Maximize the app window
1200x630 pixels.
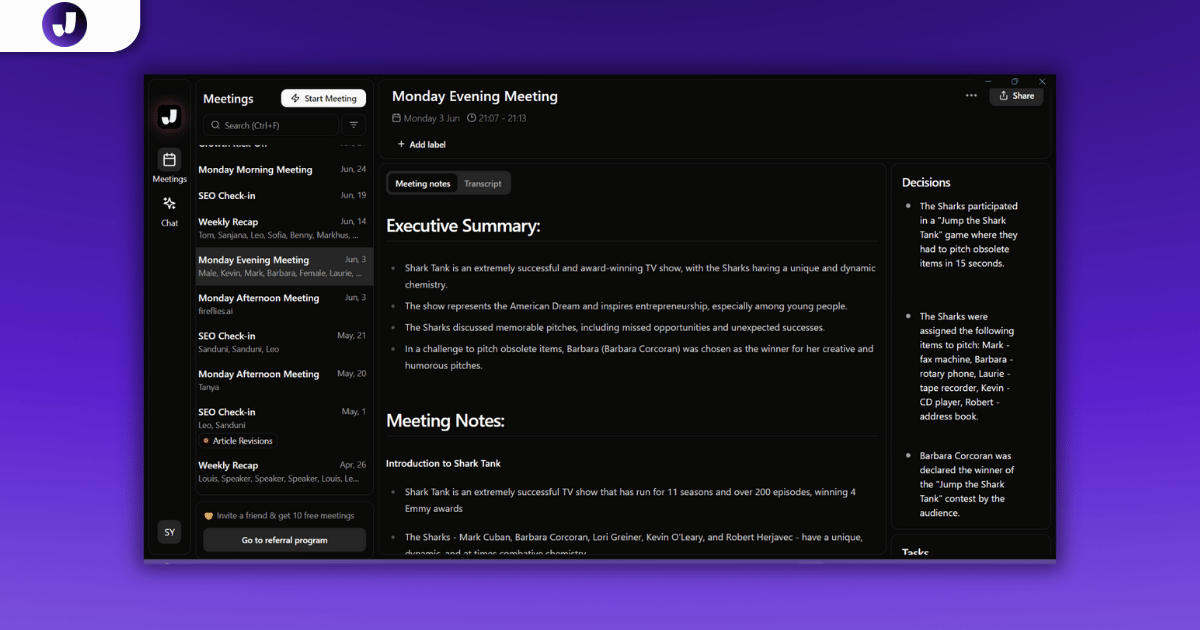pos(1015,81)
